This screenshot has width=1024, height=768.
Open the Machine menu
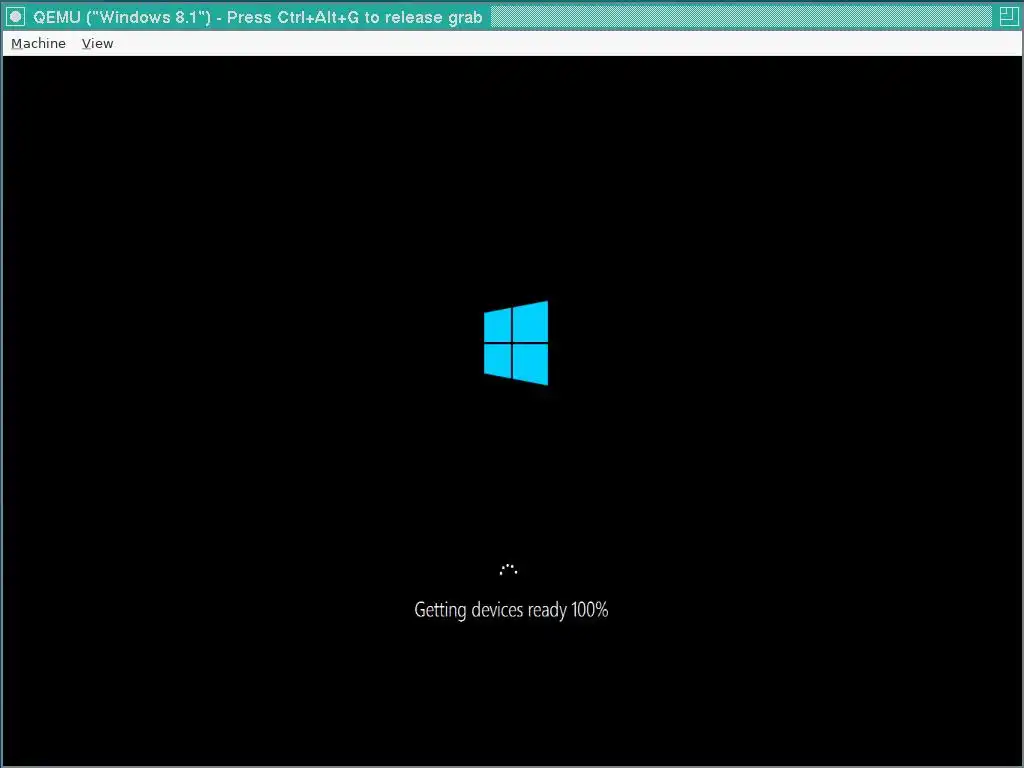[39, 44]
